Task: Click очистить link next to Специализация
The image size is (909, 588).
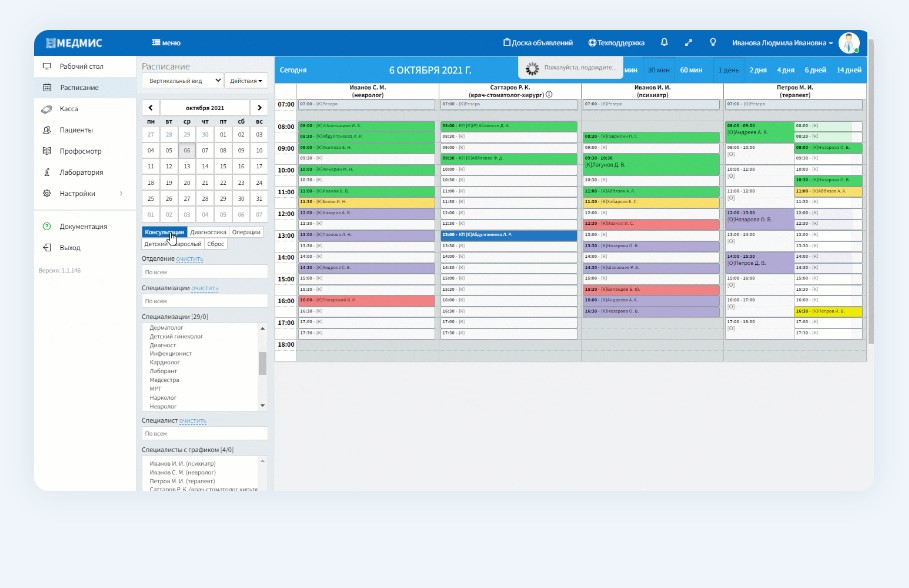Action: pyautogui.click(x=205, y=288)
